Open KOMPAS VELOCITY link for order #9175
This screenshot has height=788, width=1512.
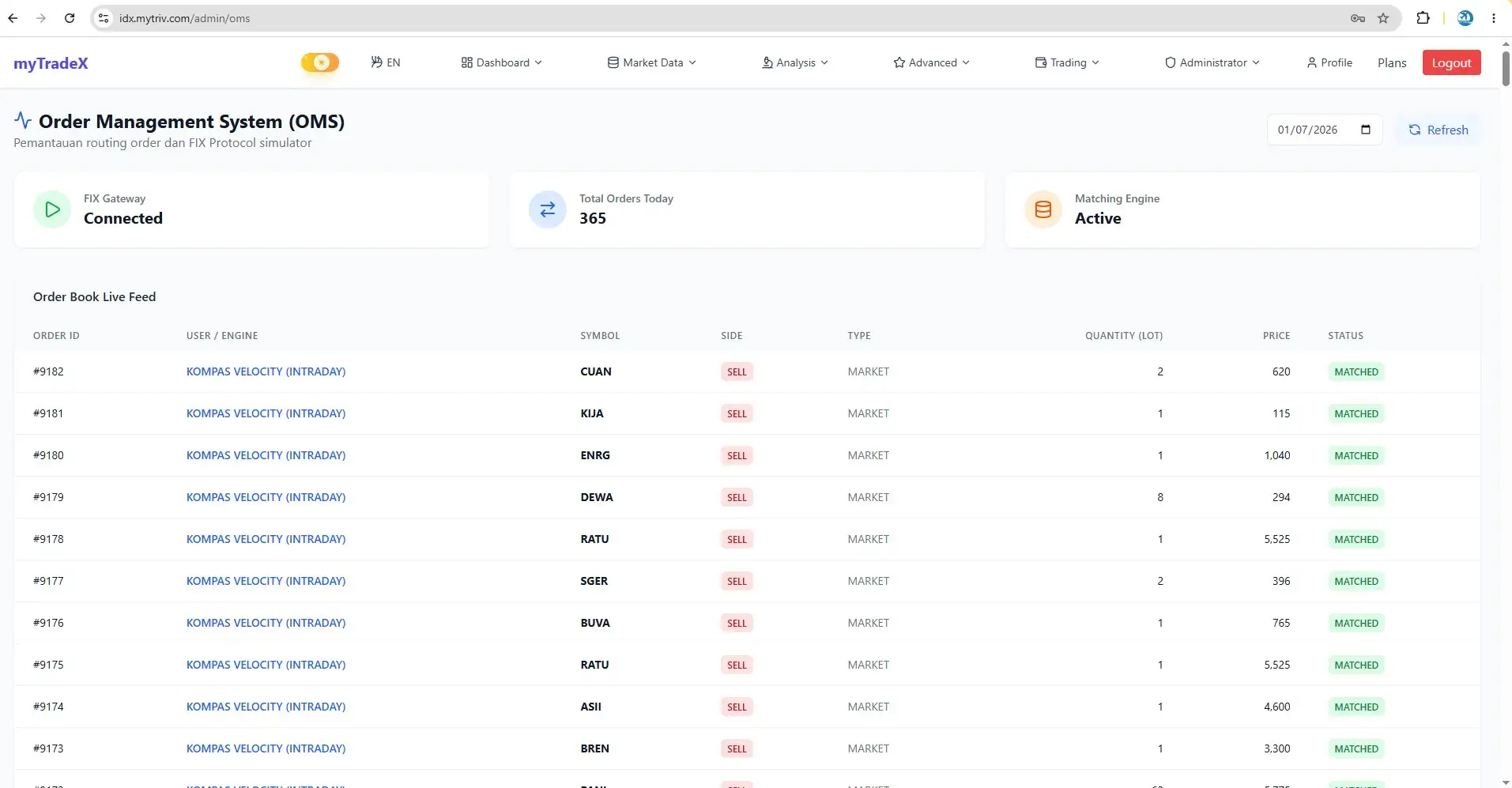pos(266,665)
